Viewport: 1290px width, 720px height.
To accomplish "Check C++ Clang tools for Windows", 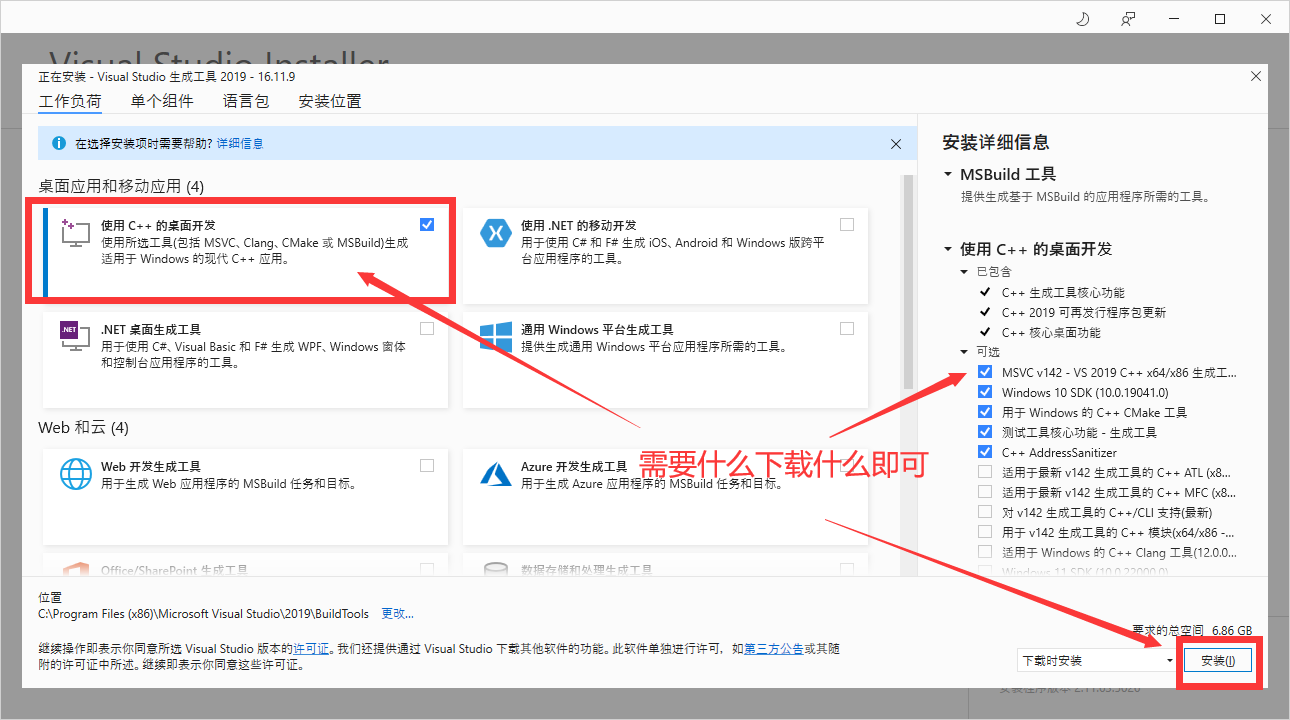I will point(985,552).
